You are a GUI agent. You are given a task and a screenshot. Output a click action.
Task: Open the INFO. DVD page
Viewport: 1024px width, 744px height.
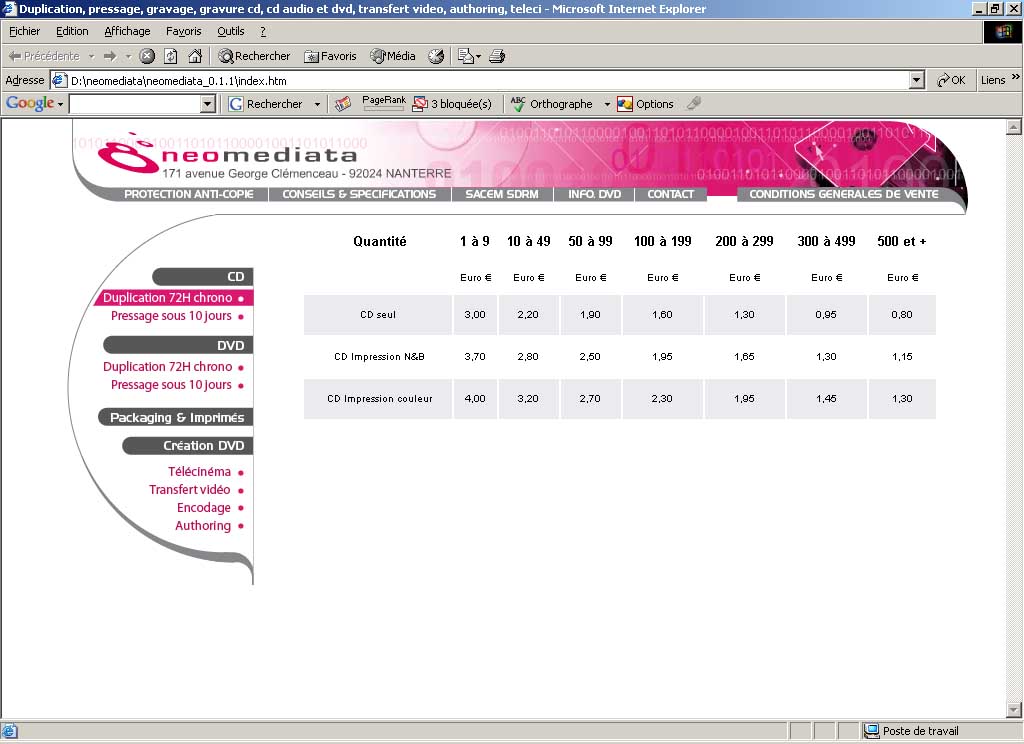[x=594, y=194]
